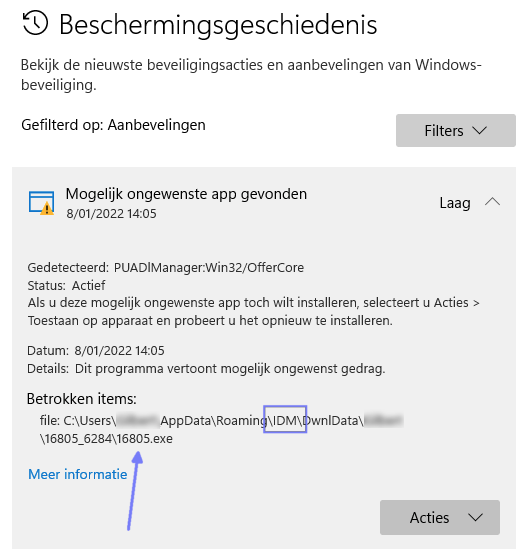Open the Filters dropdown
This screenshot has width=528, height=549.
click(x=456, y=131)
